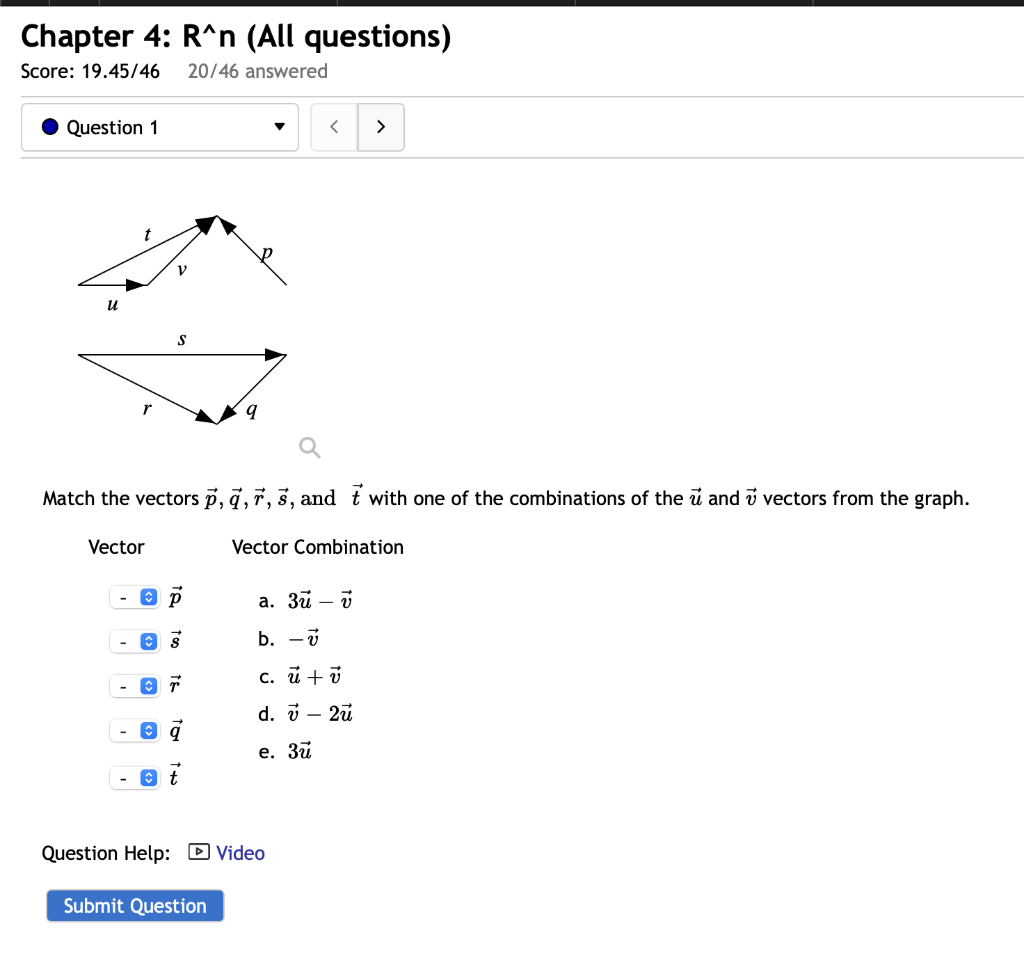
Task: Open the answer dropdown for vector t
Action: click(x=134, y=777)
